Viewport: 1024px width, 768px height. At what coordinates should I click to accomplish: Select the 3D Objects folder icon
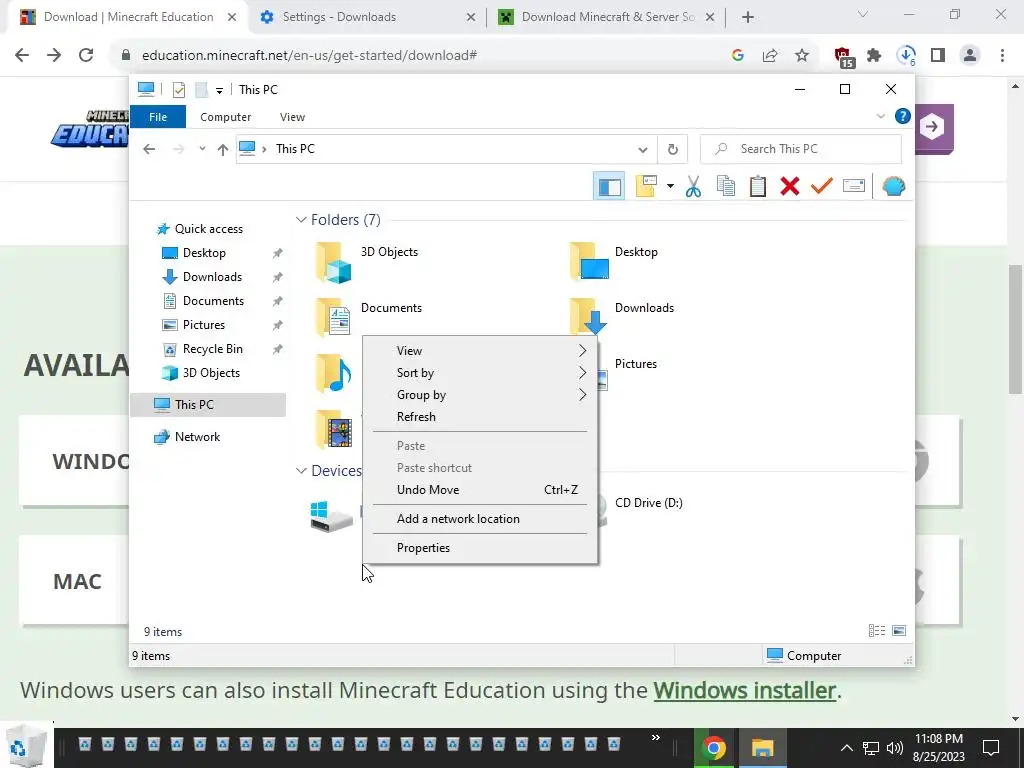pyautogui.click(x=333, y=263)
